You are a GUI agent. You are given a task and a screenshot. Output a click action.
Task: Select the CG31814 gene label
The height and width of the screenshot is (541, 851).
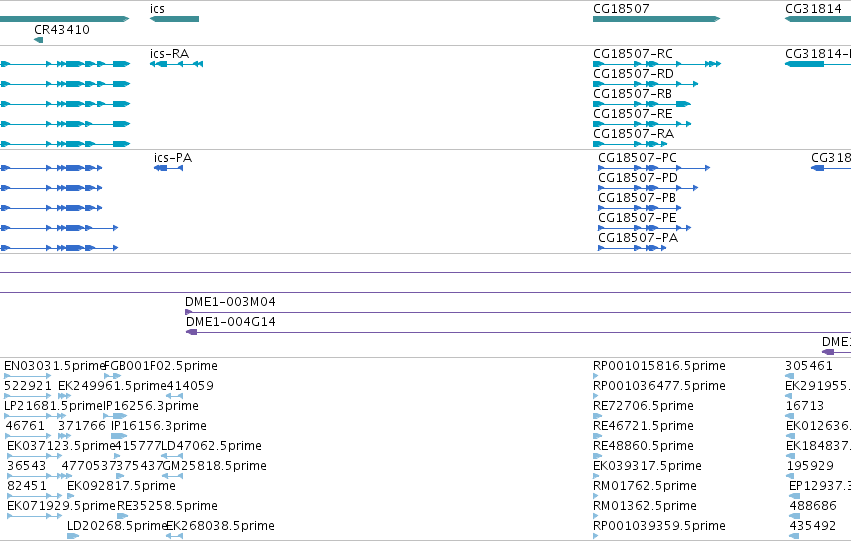[x=813, y=9]
